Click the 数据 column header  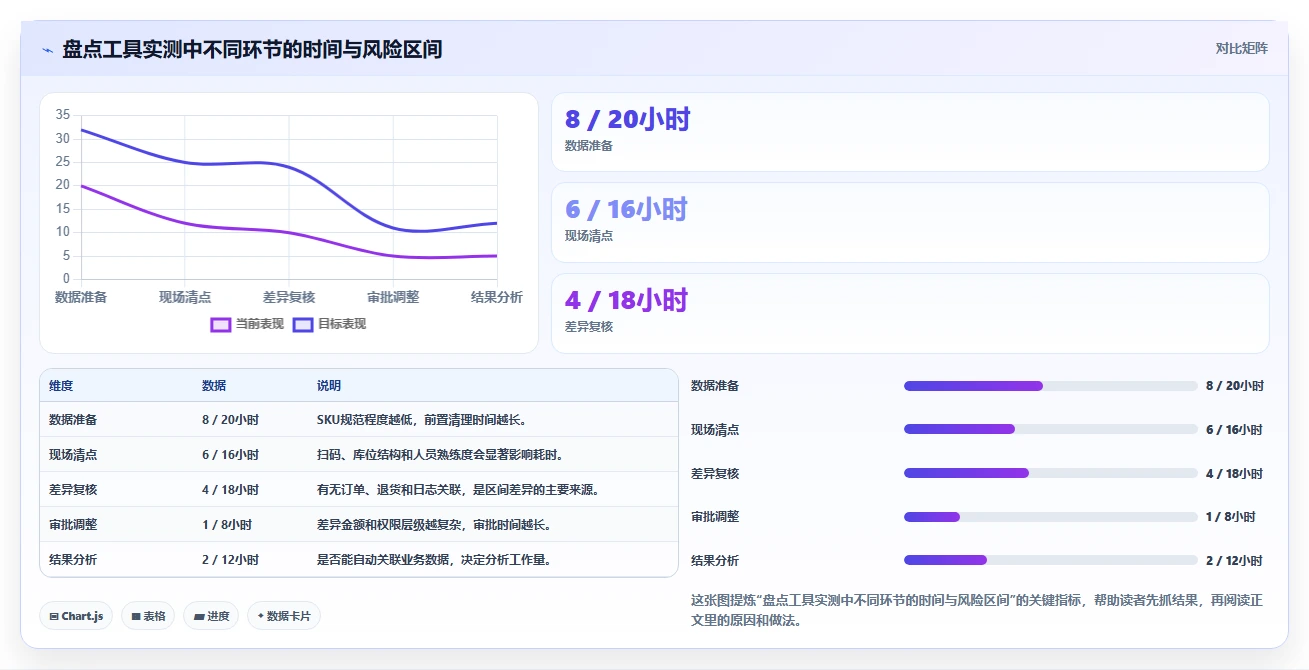click(x=214, y=386)
